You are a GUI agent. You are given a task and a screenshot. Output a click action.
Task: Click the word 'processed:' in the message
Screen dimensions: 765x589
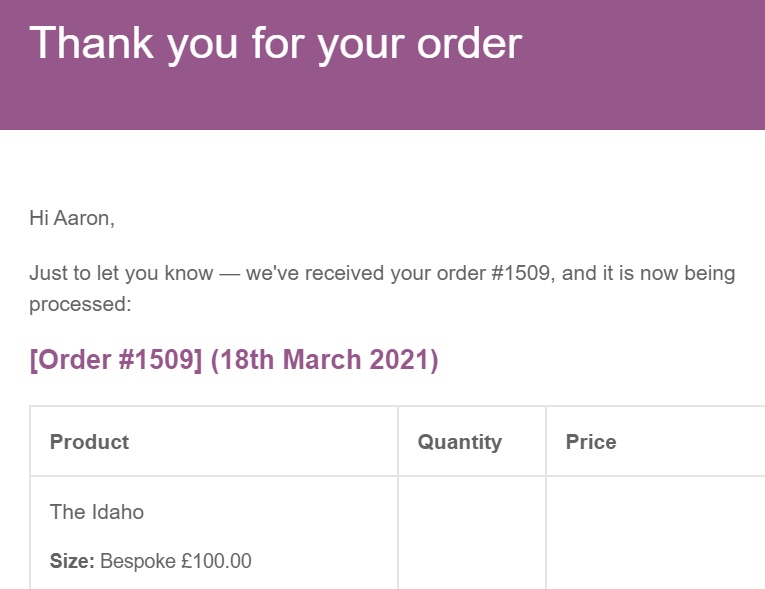[80, 305]
